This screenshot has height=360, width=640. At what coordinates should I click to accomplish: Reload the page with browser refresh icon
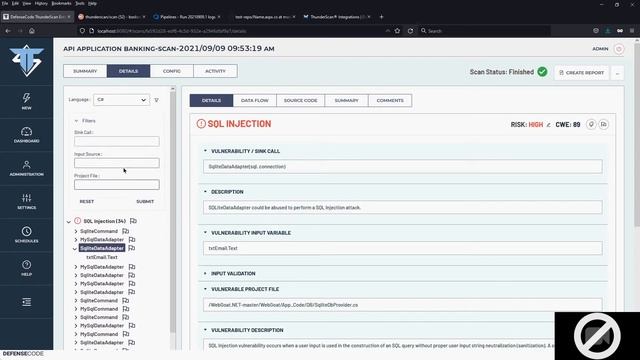click(410, 31)
